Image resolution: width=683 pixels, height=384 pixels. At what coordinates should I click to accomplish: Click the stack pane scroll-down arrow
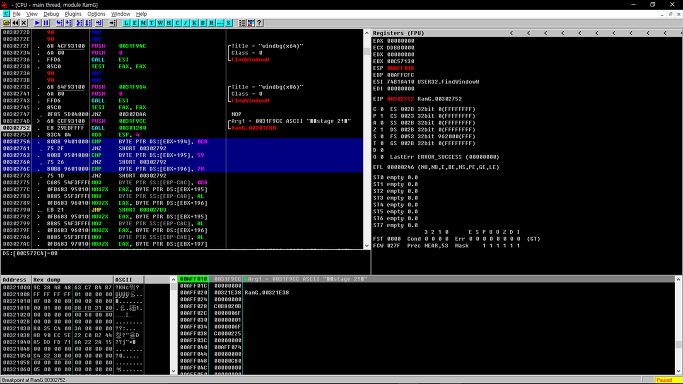point(679,371)
